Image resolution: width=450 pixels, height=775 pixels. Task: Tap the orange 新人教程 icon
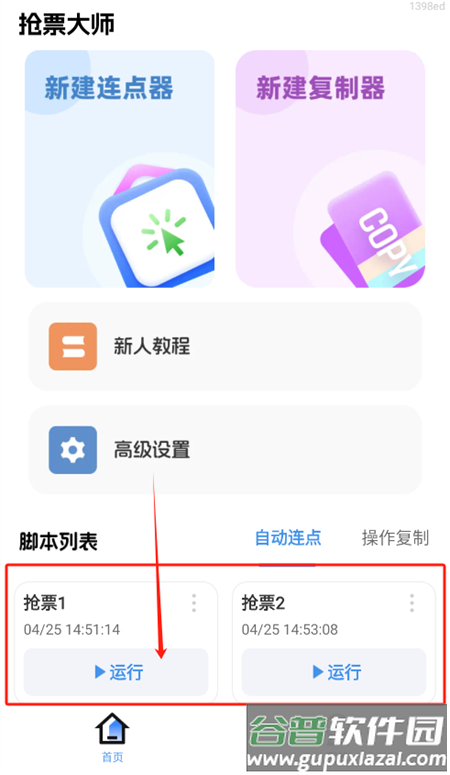tap(73, 346)
